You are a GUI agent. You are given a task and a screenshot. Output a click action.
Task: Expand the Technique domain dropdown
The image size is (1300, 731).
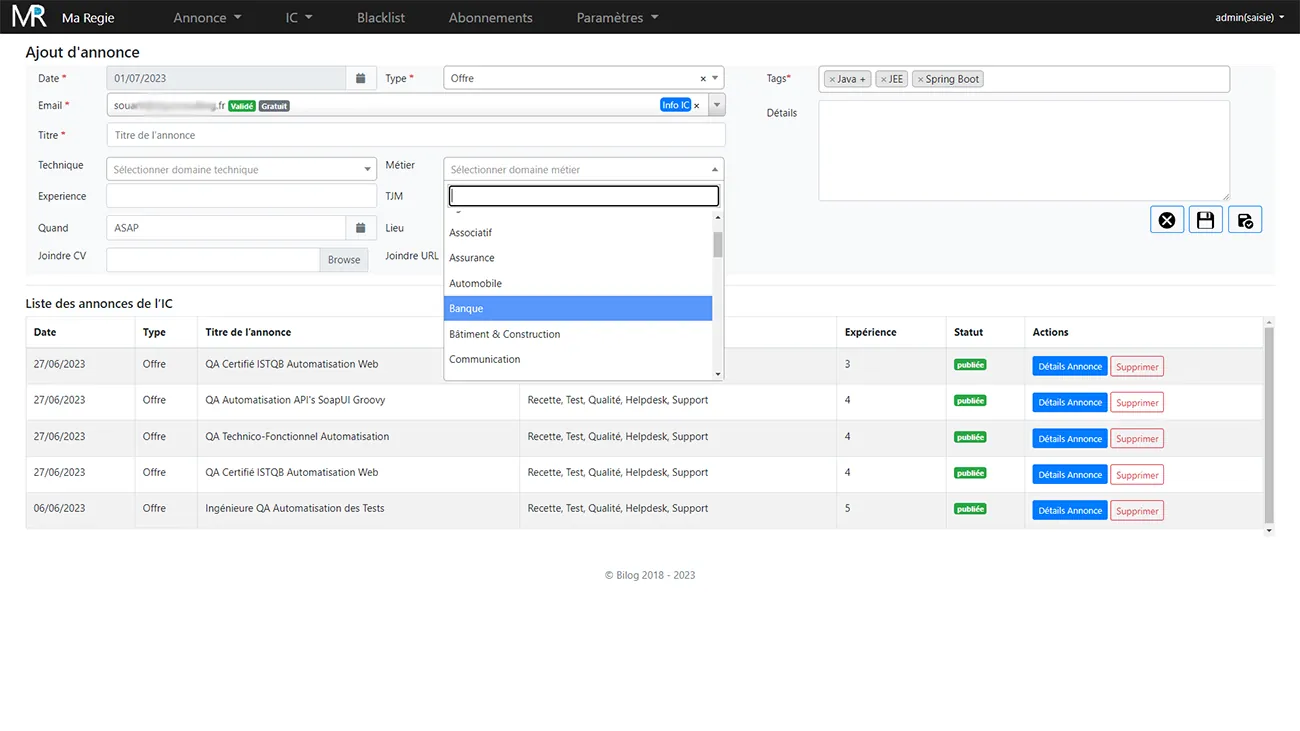tap(241, 170)
